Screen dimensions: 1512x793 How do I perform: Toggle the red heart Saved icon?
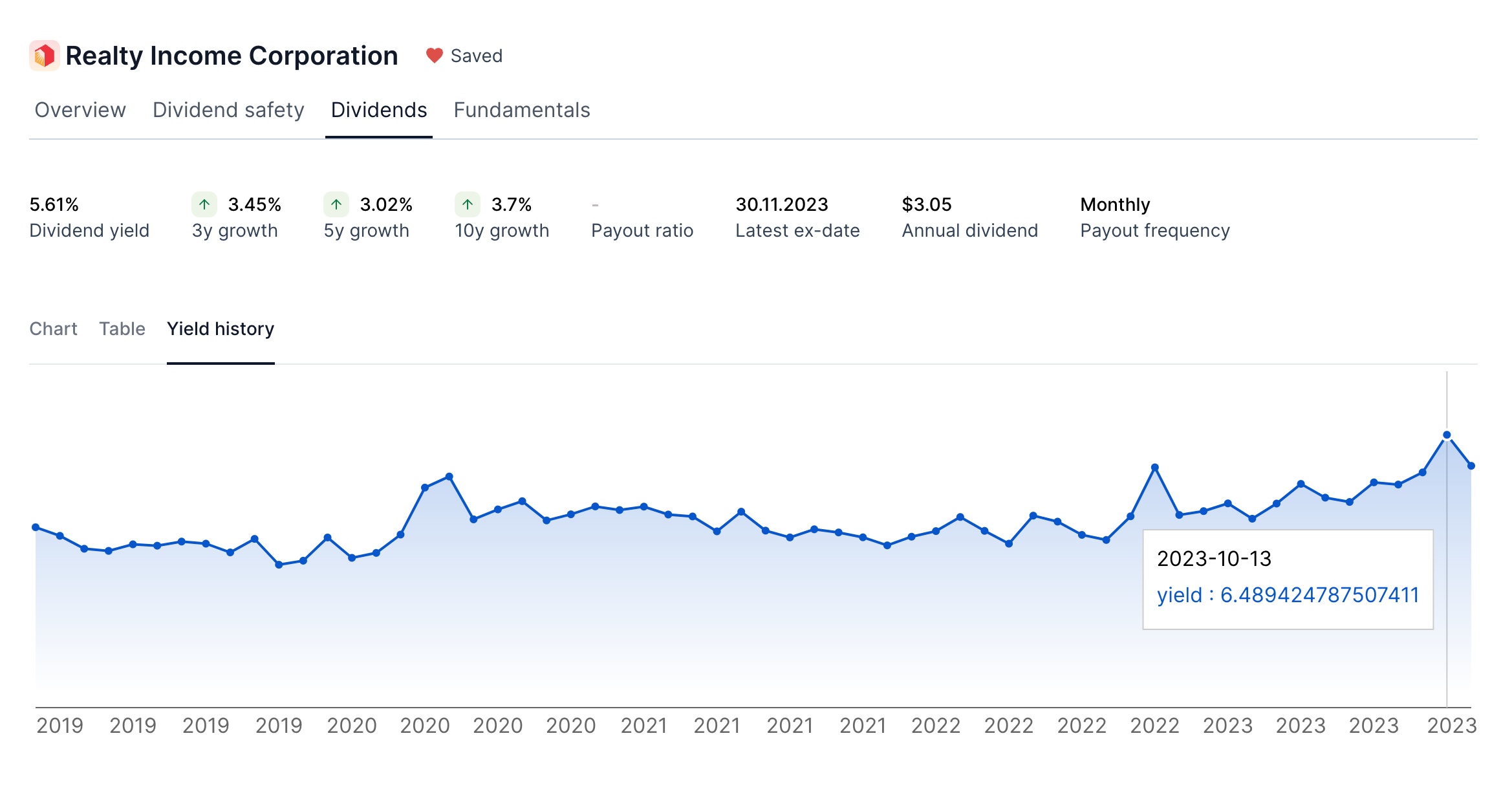[x=434, y=56]
